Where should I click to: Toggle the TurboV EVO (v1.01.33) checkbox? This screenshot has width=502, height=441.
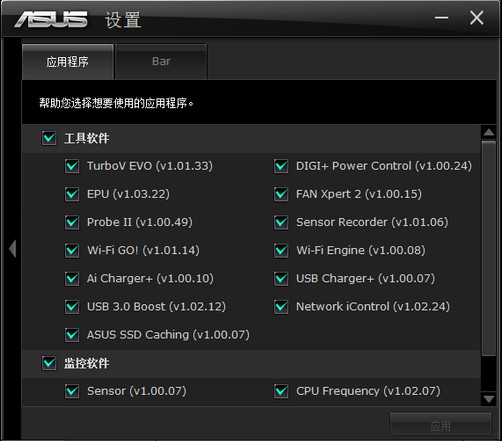72,166
